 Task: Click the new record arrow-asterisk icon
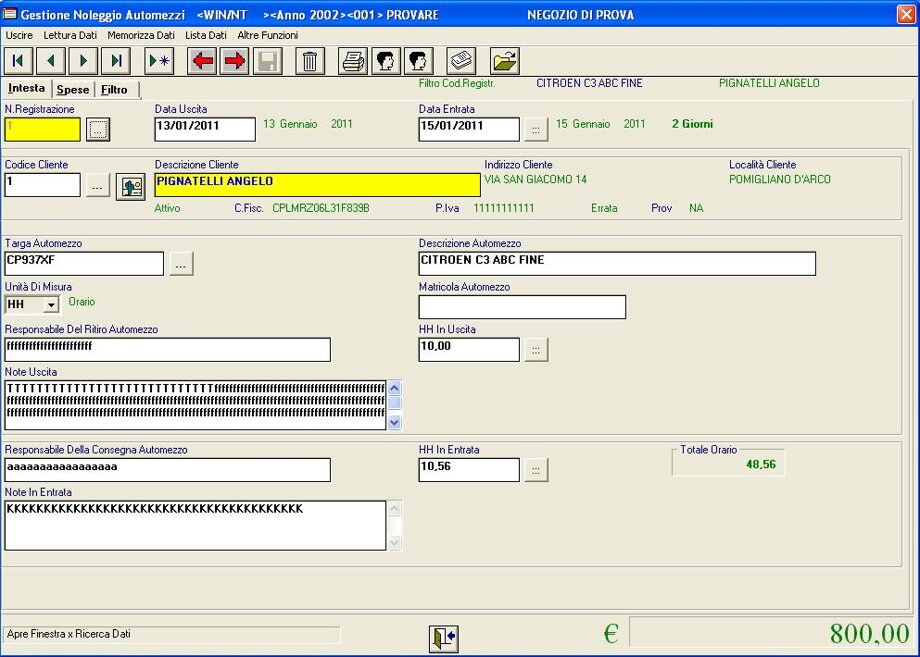coord(159,61)
